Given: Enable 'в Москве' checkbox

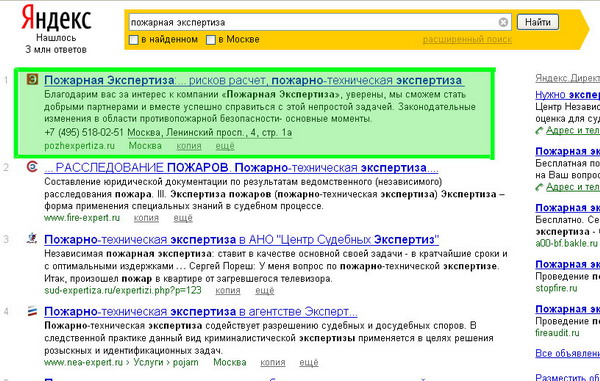Looking at the screenshot, I should (x=211, y=40).
